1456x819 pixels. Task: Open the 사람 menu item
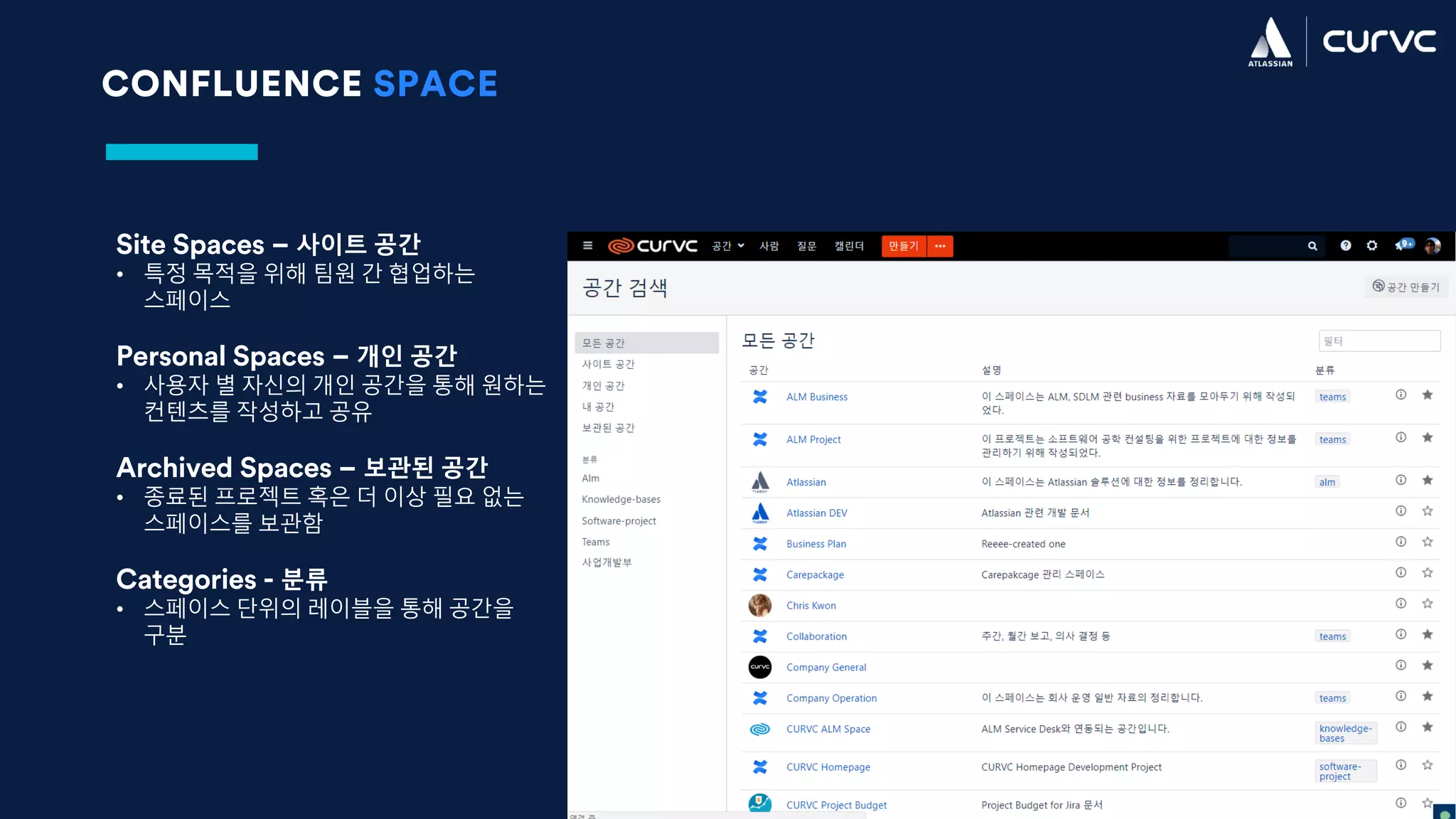click(769, 246)
